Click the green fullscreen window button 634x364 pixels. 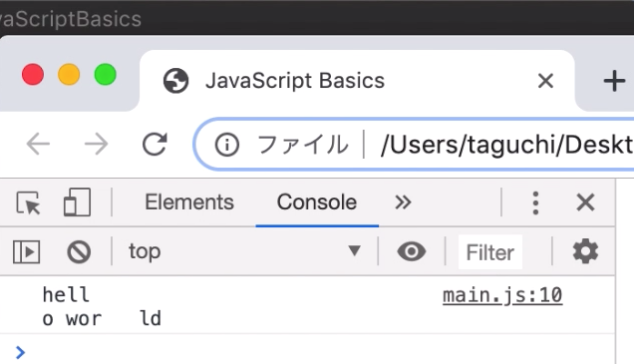(x=105, y=75)
